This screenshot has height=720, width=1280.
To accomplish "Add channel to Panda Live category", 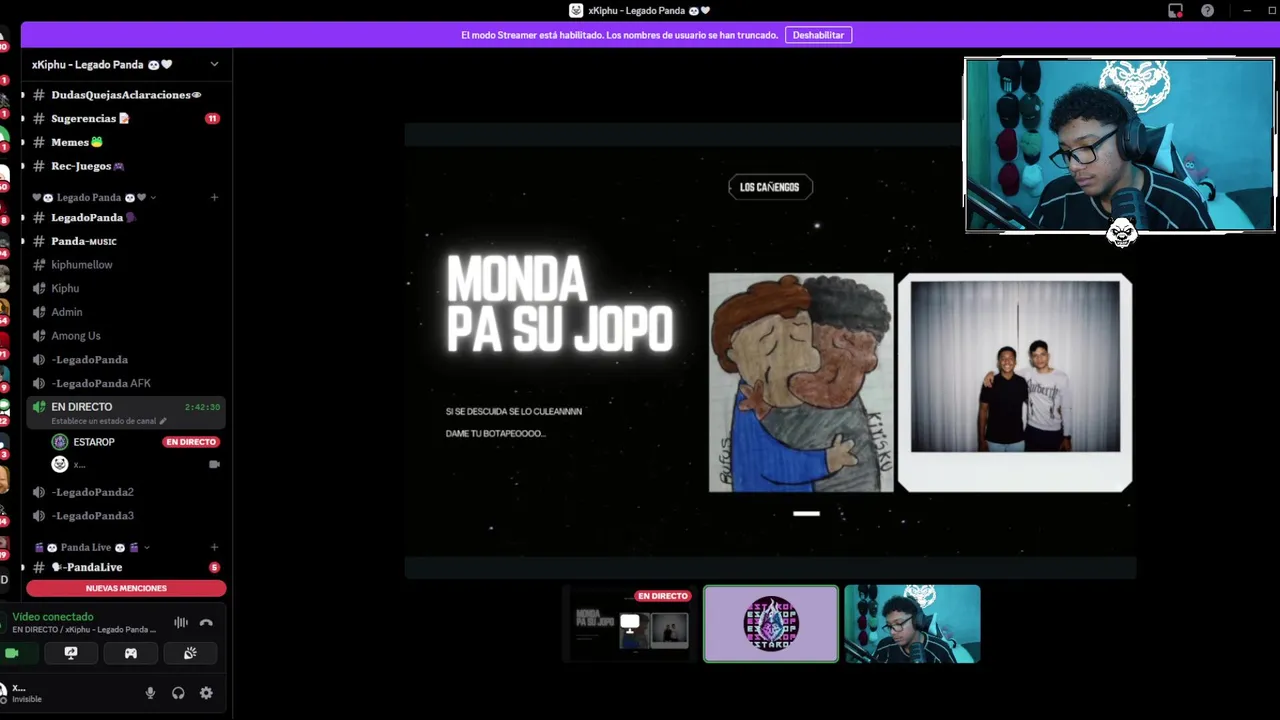I will 214,547.
